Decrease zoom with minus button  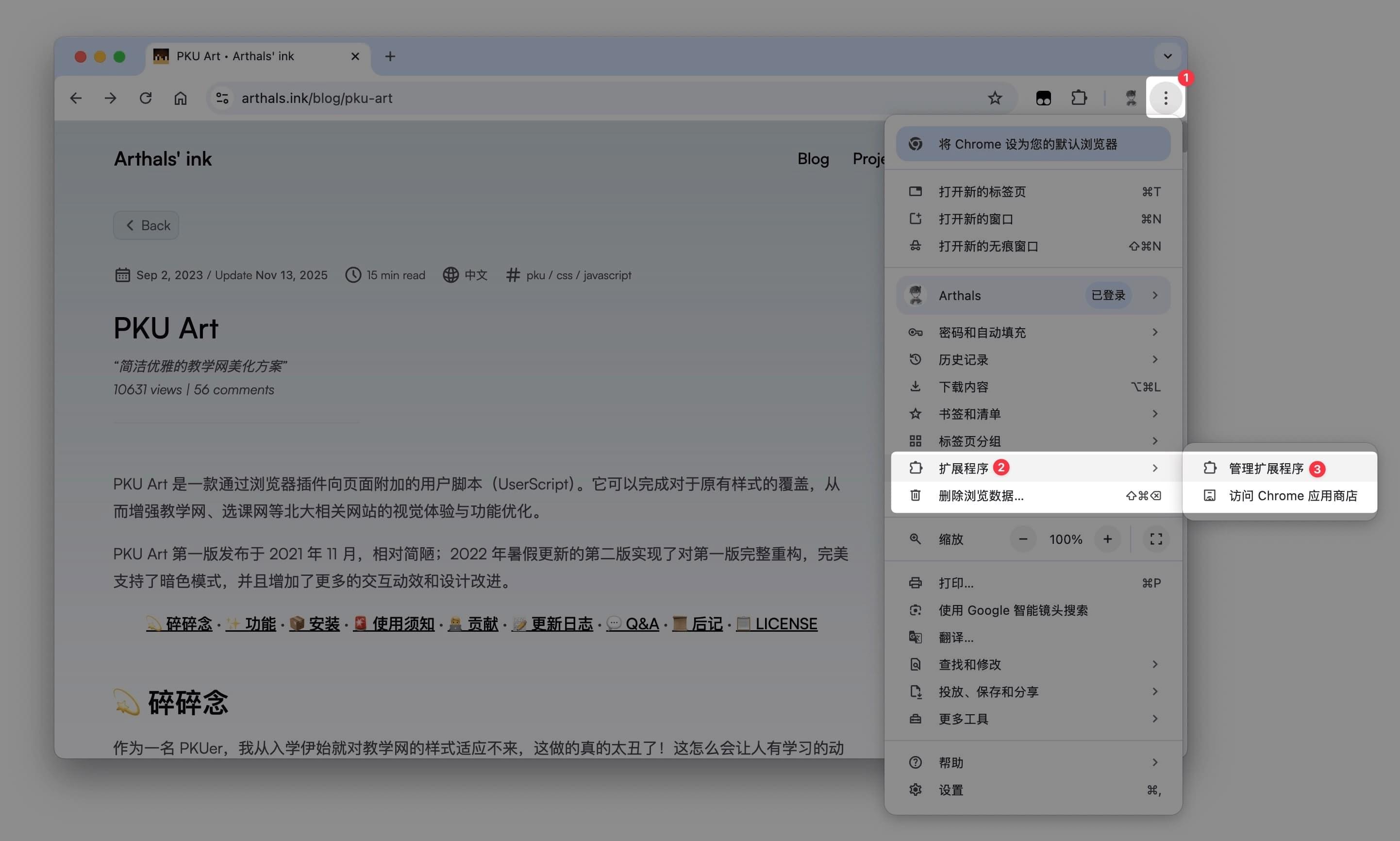pos(1023,539)
